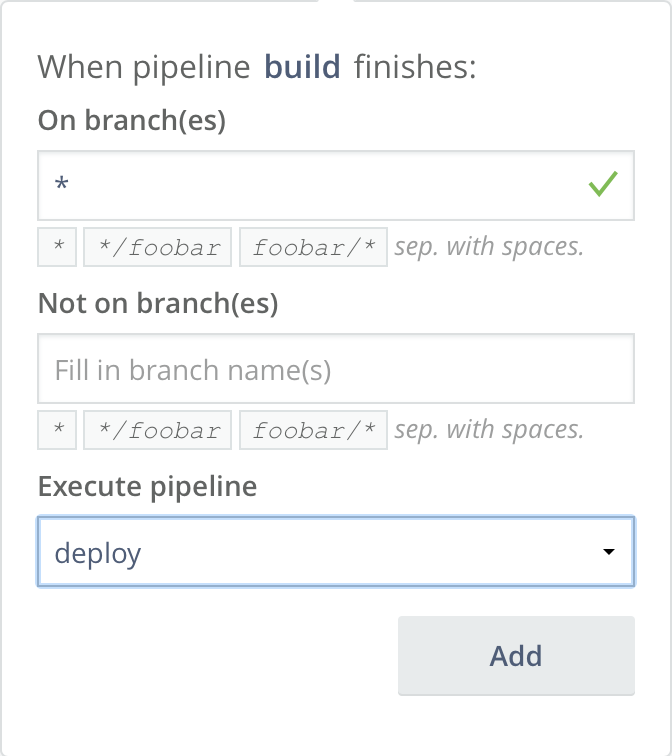This screenshot has height=756, width=672.
Task: Insert the * pattern under On branch(es)
Action: tap(58, 247)
